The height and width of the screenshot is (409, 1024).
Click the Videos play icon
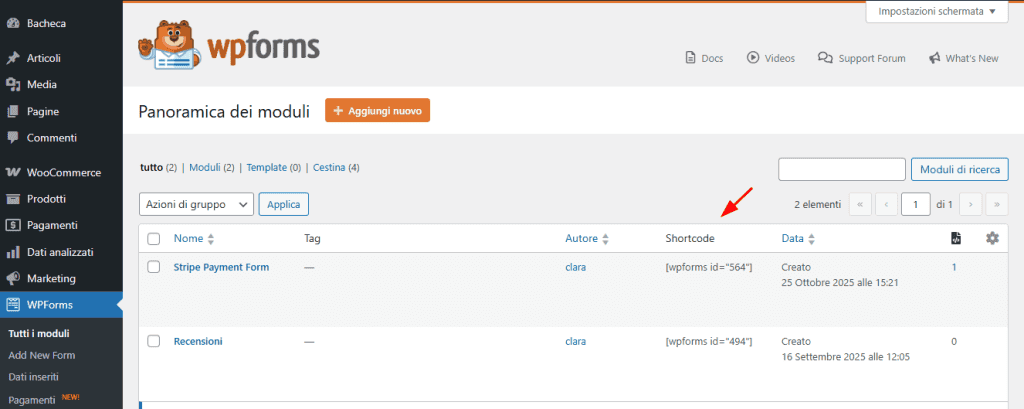[753, 58]
